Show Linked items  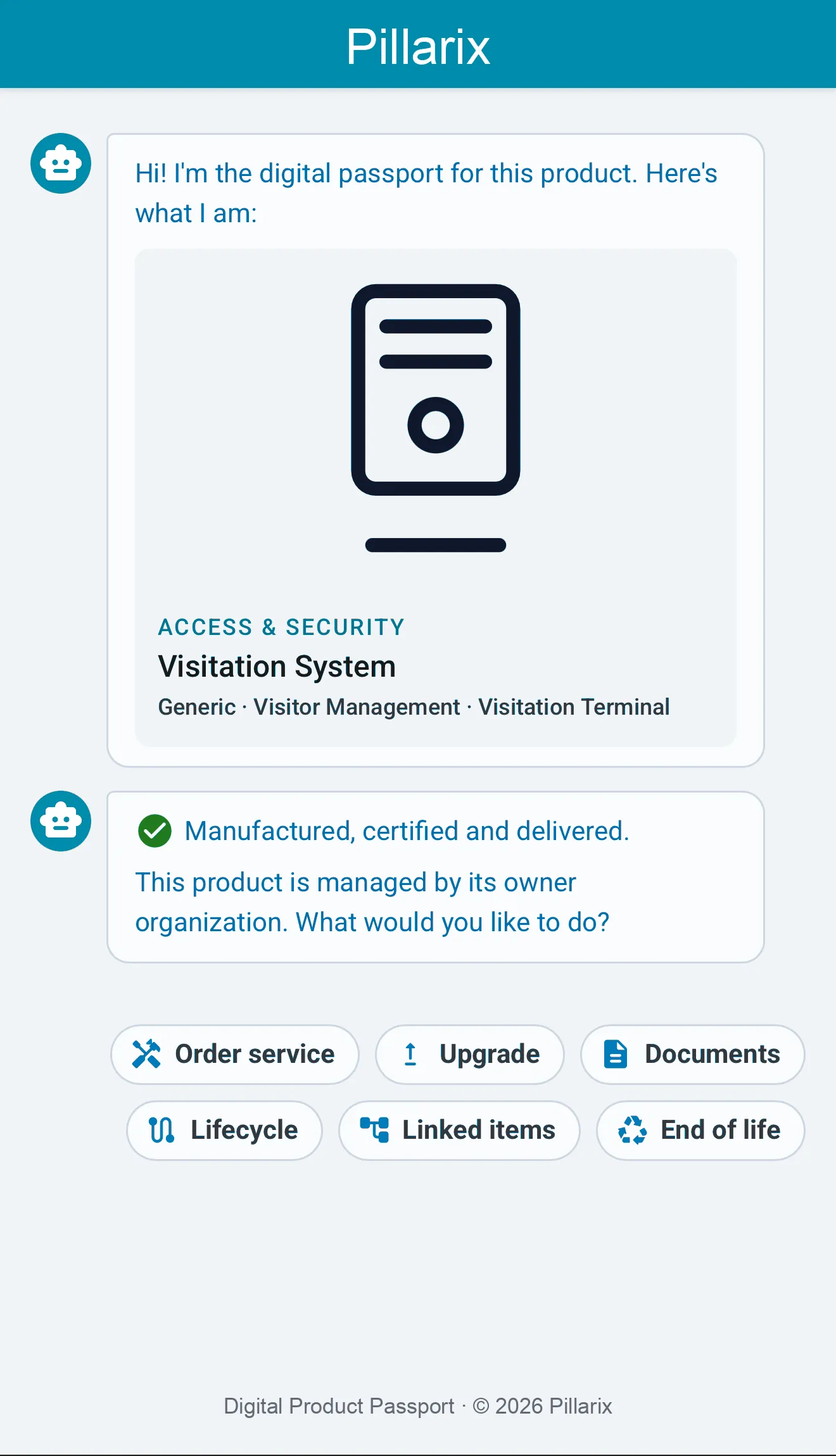tap(459, 1130)
